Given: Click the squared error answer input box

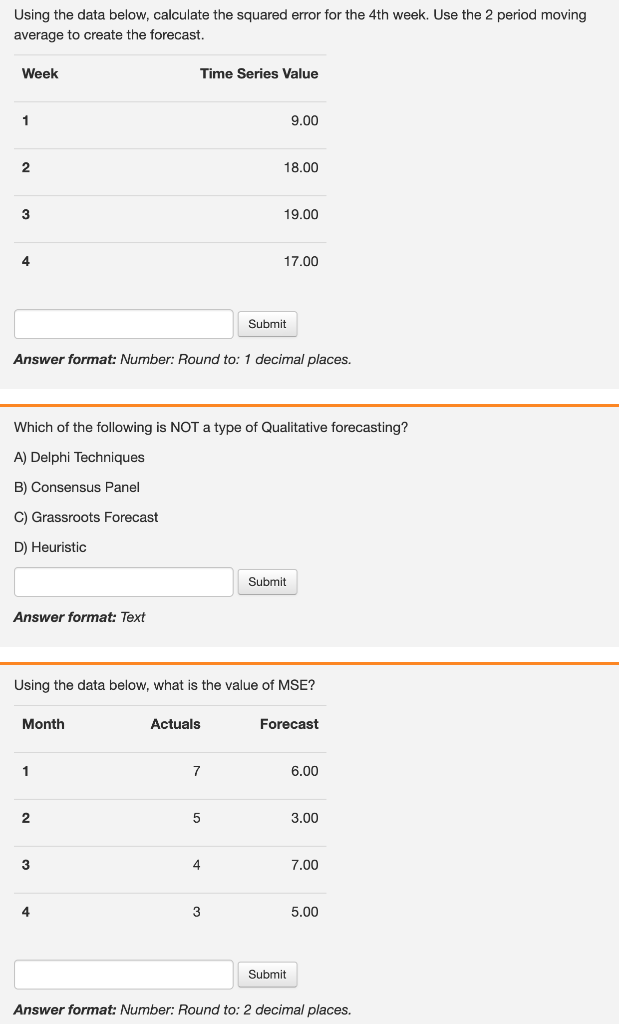Looking at the screenshot, I should coord(123,323).
